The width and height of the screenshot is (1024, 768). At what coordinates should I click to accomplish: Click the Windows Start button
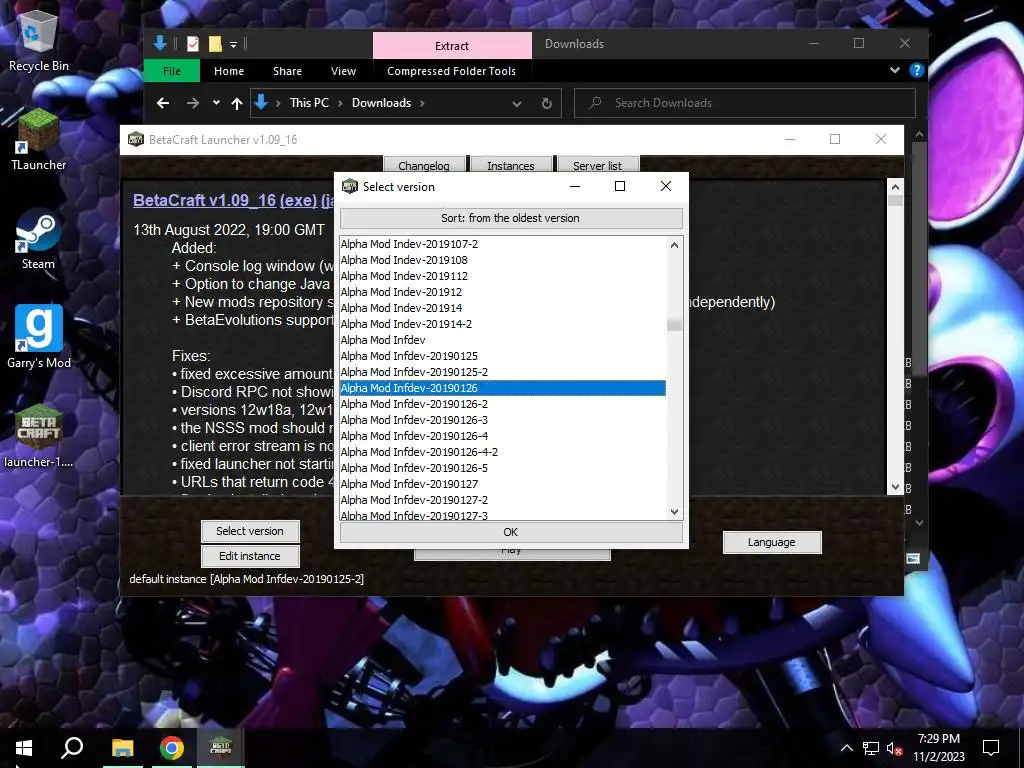(24, 748)
